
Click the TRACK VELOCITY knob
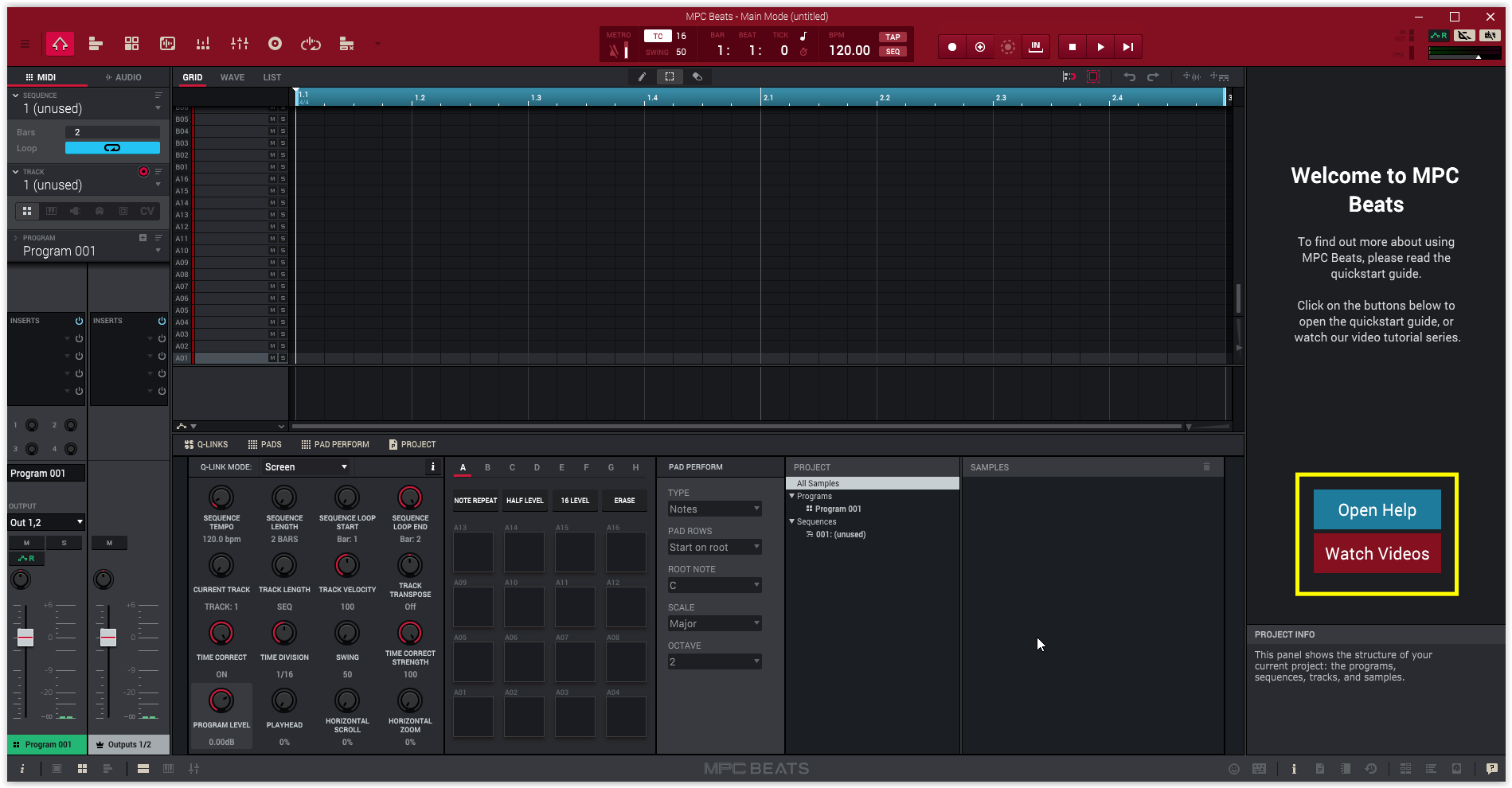[347, 566]
